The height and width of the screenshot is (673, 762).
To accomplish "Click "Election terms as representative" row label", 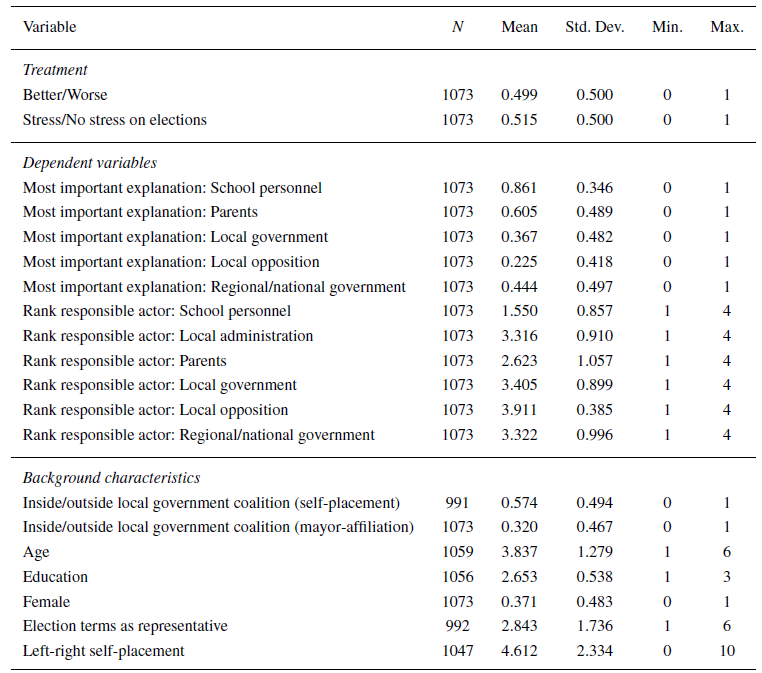I will pos(125,626).
